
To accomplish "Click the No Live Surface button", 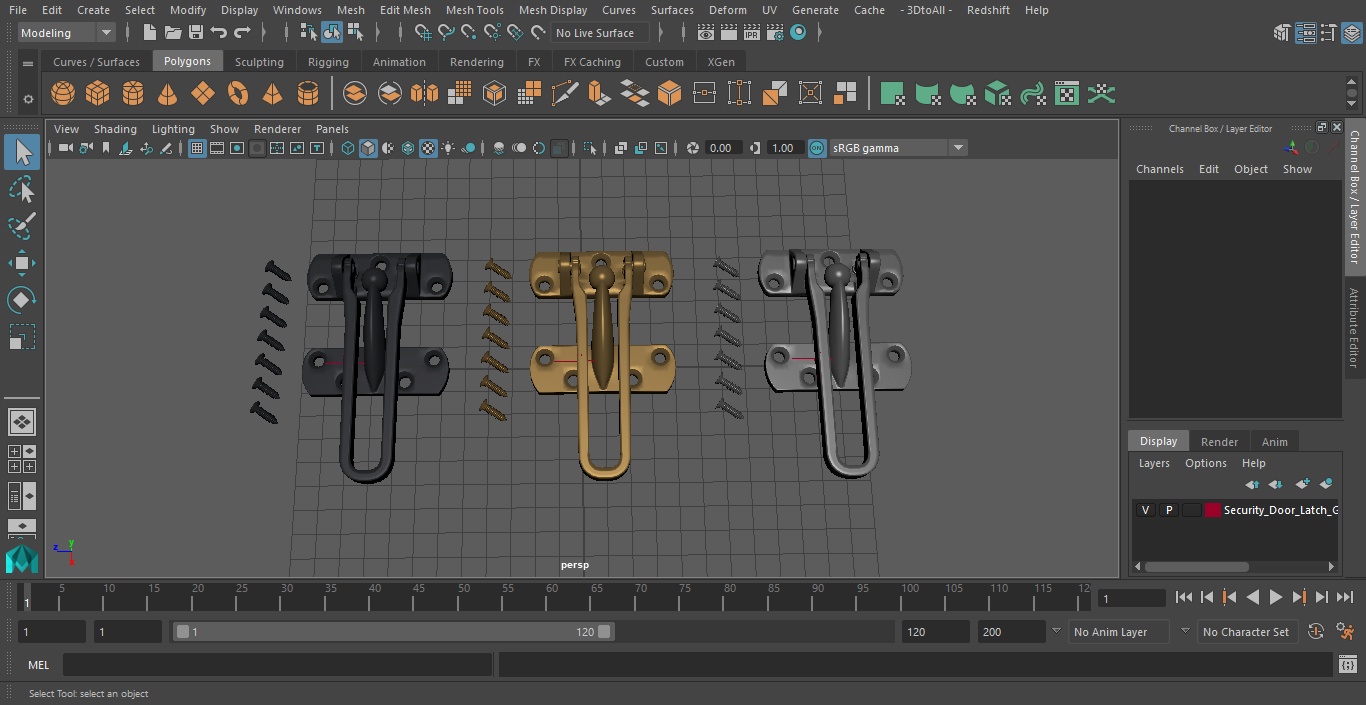I will pos(595,33).
